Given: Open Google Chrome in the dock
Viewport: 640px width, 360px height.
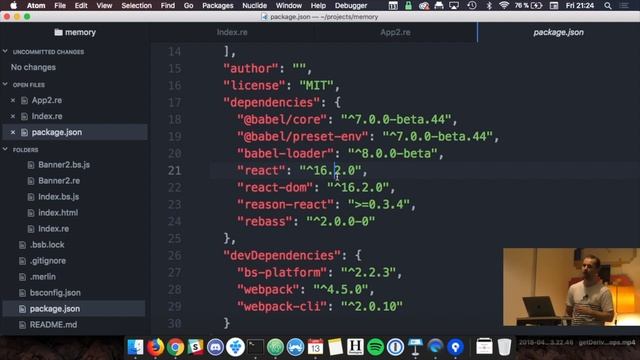Looking at the screenshot, I should pos(175,347).
